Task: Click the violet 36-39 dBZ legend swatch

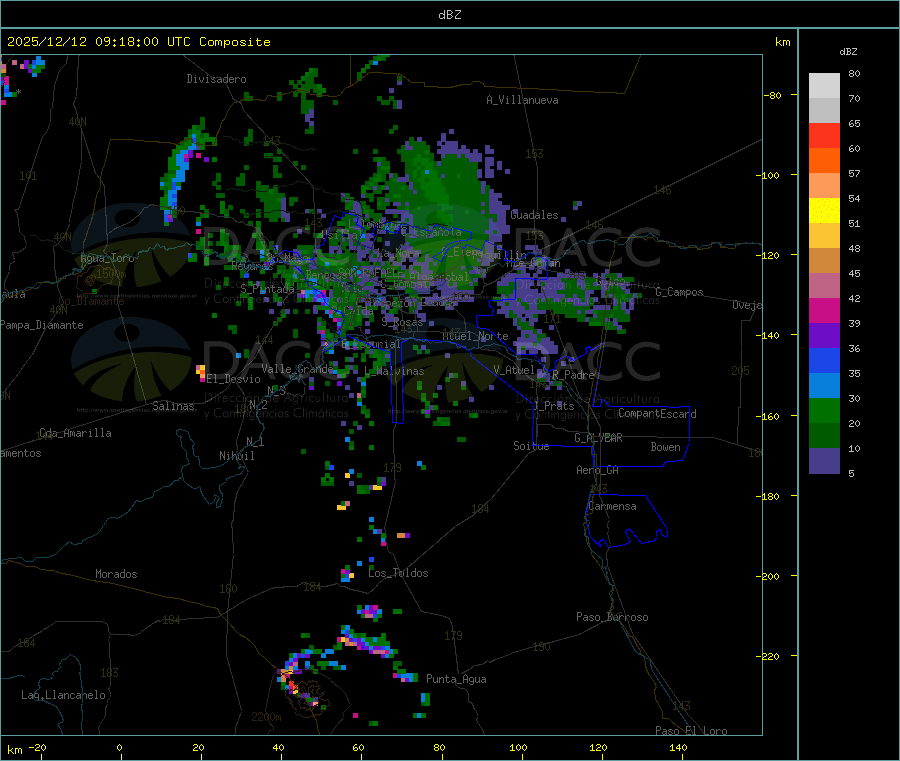Action: (x=824, y=336)
